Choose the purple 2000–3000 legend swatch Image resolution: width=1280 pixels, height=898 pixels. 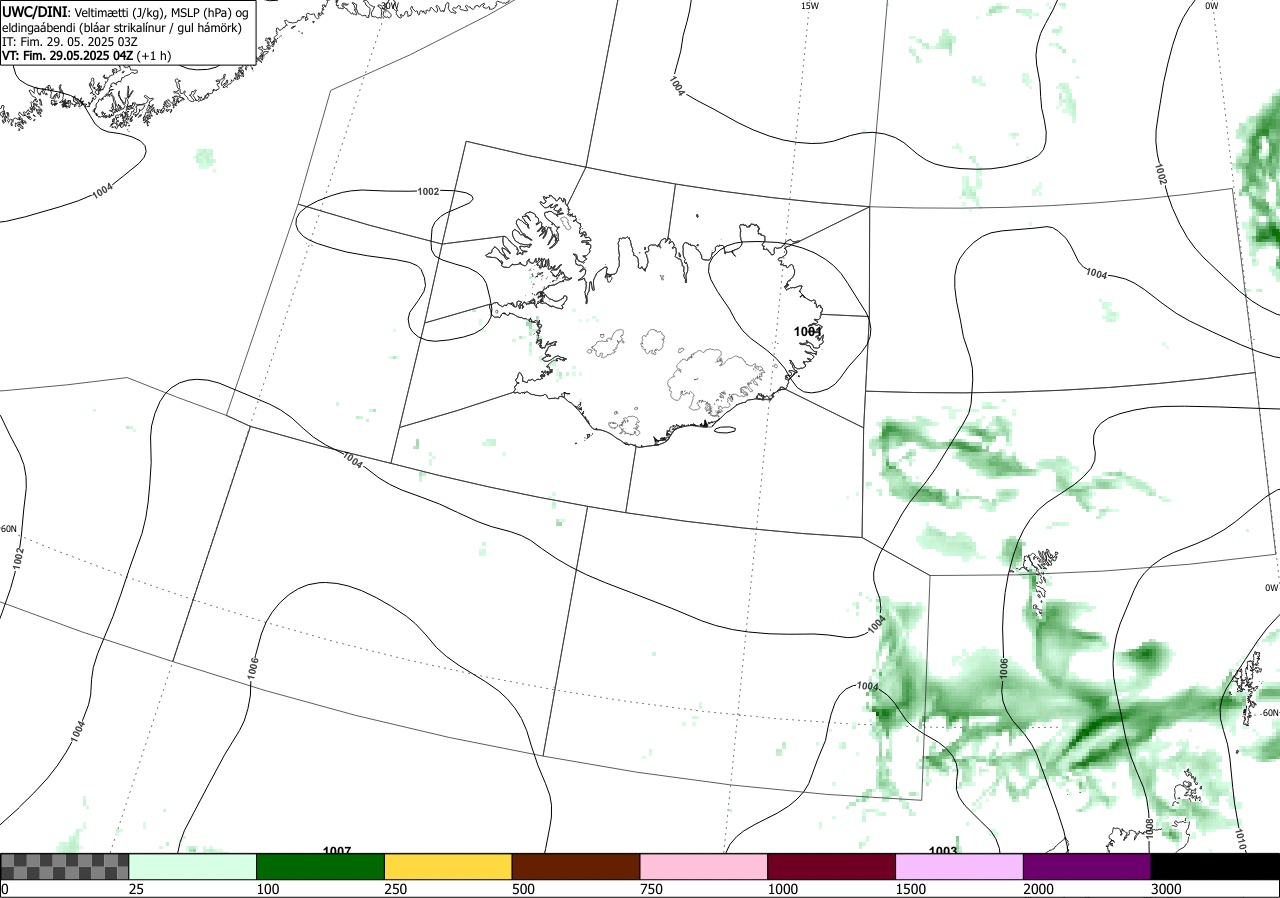coord(1087,866)
